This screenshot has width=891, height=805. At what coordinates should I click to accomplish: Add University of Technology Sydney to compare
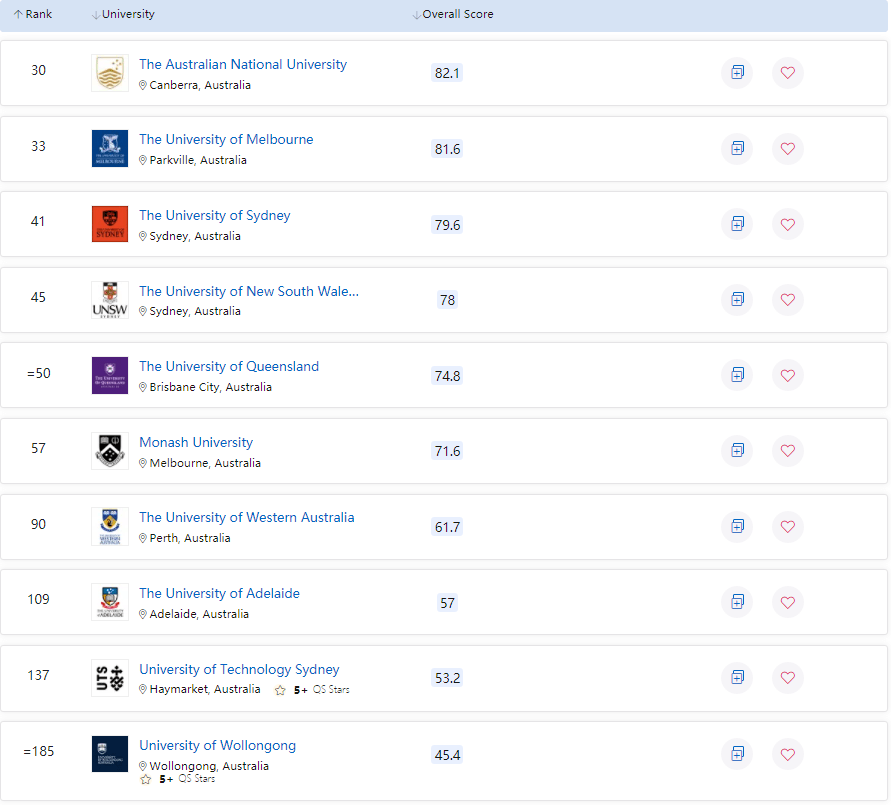click(x=737, y=678)
